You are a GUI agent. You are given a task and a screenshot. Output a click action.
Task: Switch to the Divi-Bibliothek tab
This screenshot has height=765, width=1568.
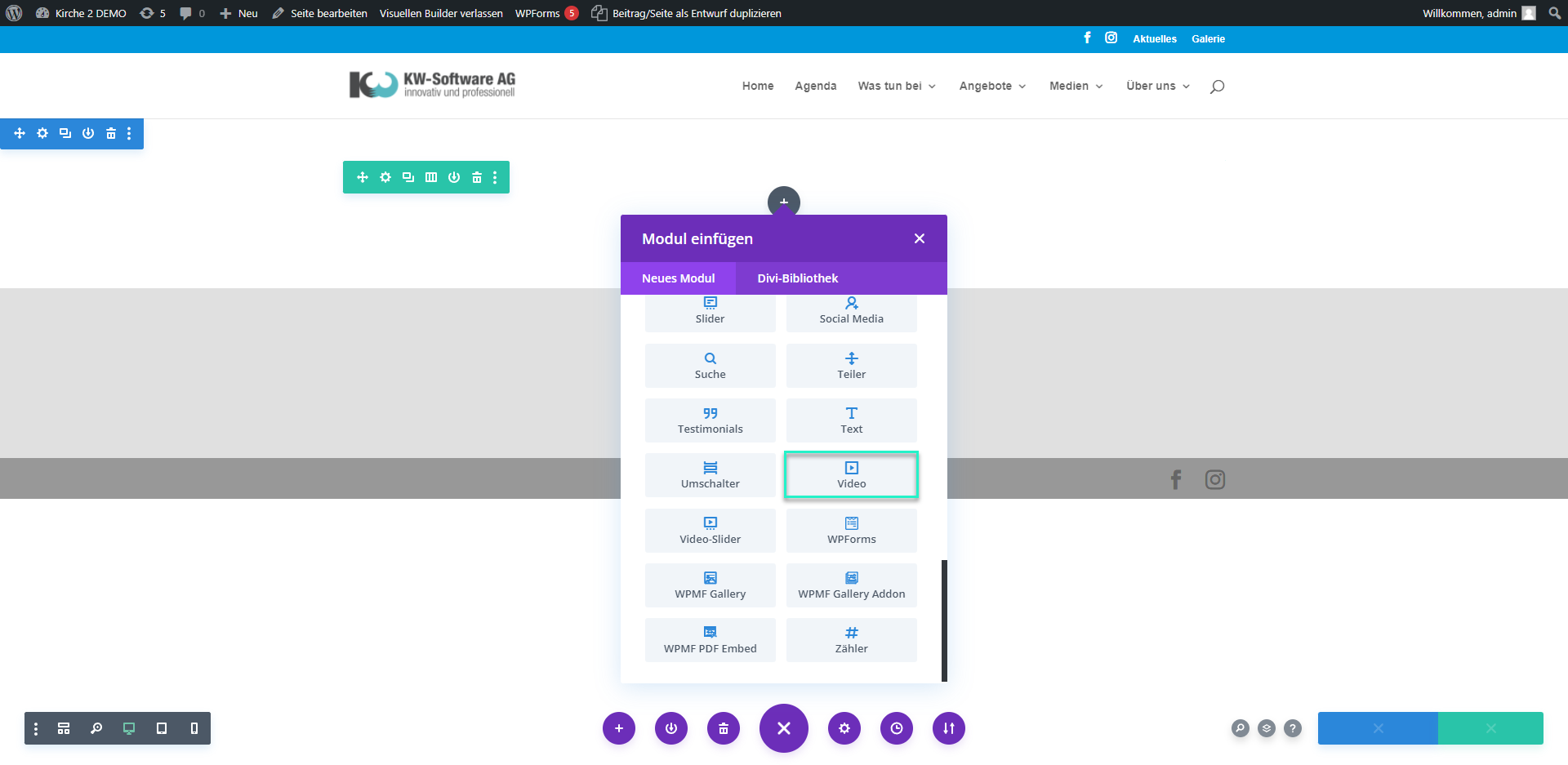point(797,278)
